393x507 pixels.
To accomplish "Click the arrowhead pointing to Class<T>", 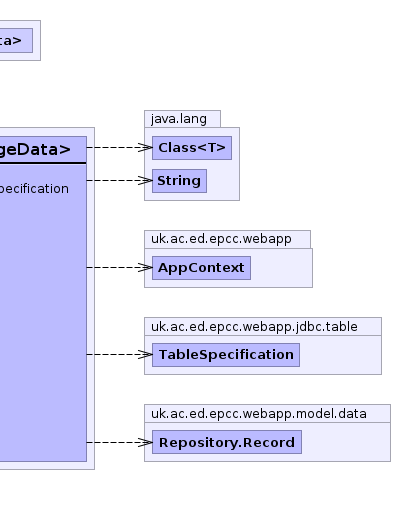I will click(146, 147).
